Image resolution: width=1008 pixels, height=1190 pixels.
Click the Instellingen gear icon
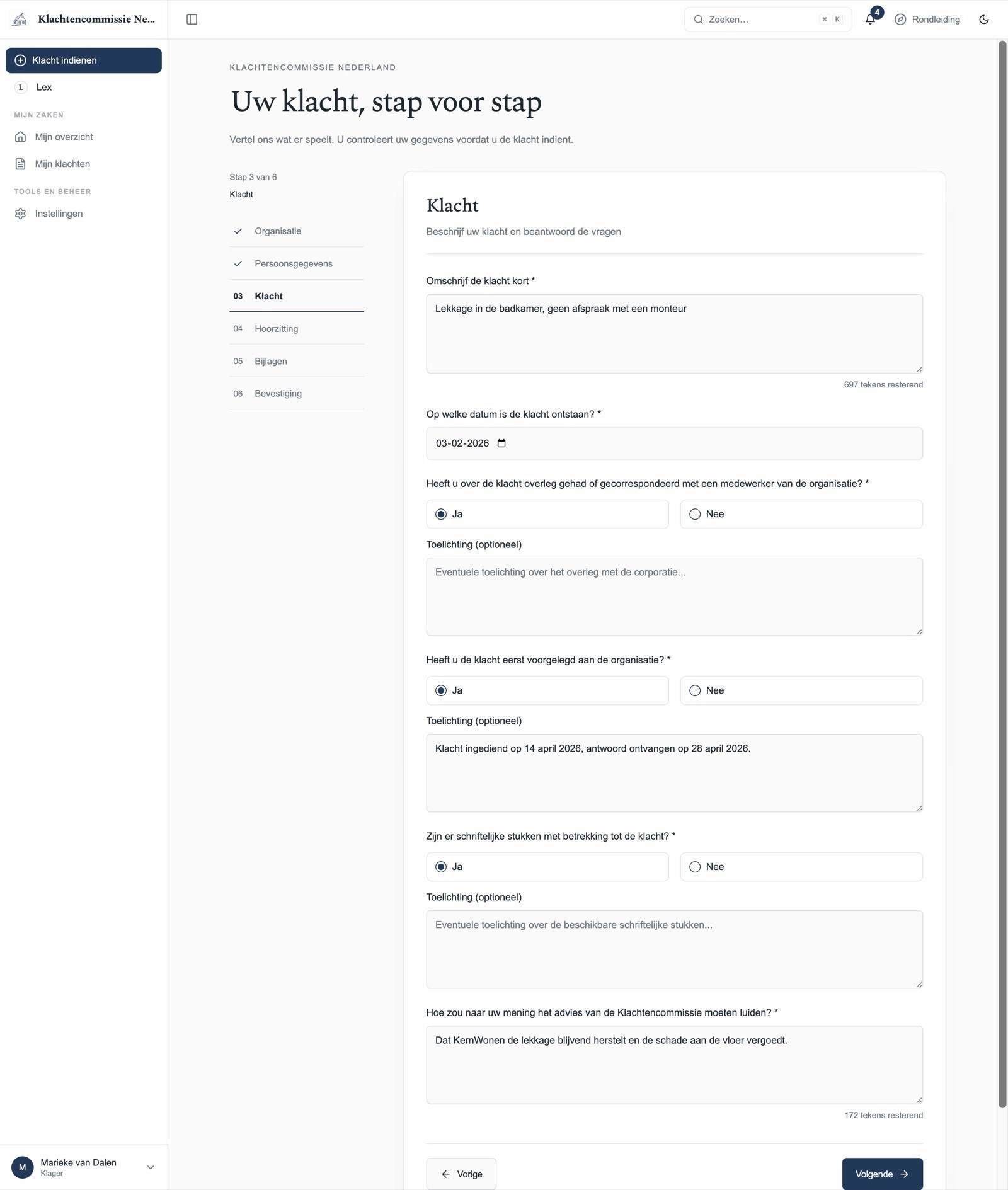(21, 214)
